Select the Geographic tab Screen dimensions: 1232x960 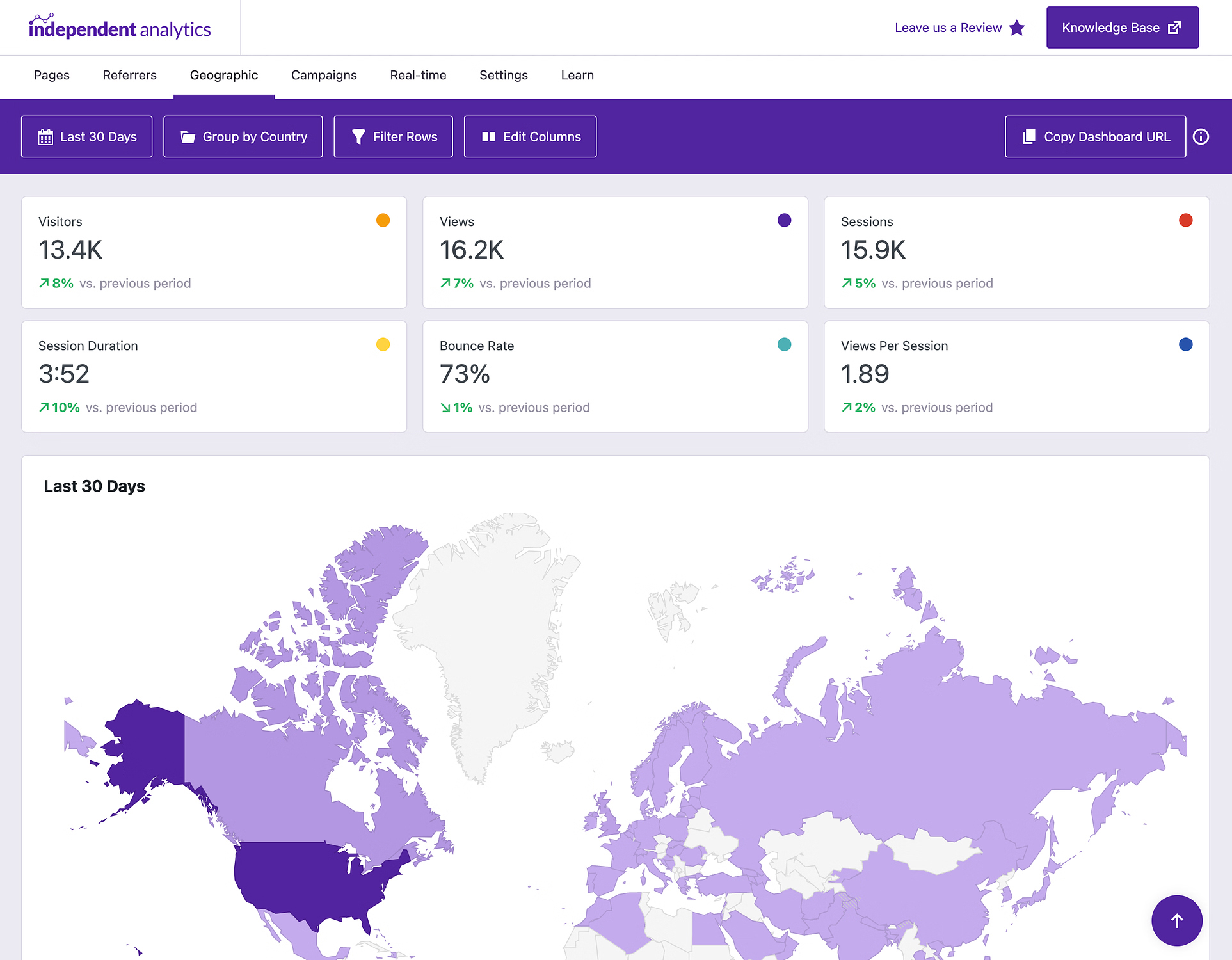click(224, 75)
